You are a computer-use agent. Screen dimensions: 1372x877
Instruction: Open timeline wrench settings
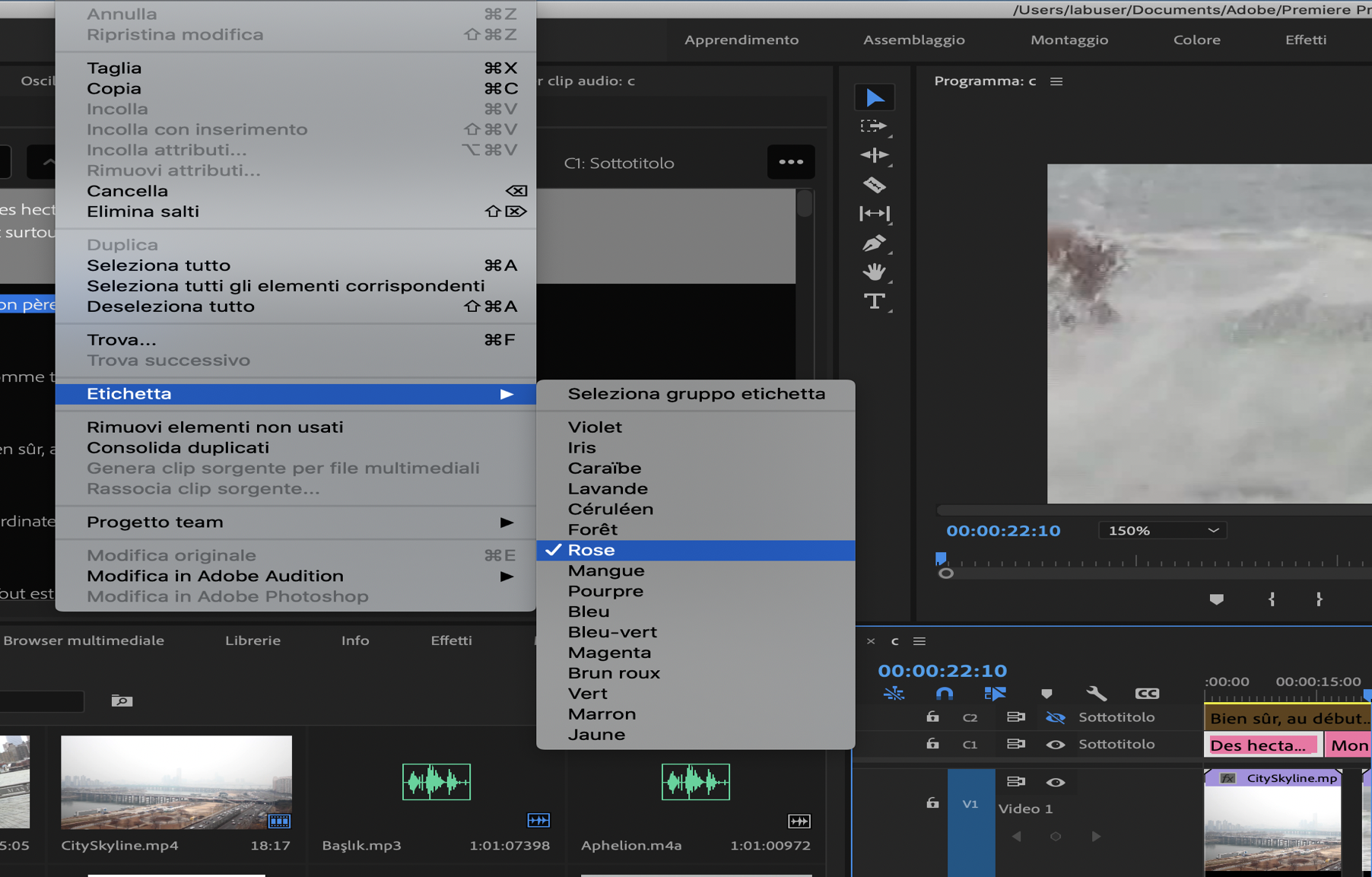point(1096,693)
